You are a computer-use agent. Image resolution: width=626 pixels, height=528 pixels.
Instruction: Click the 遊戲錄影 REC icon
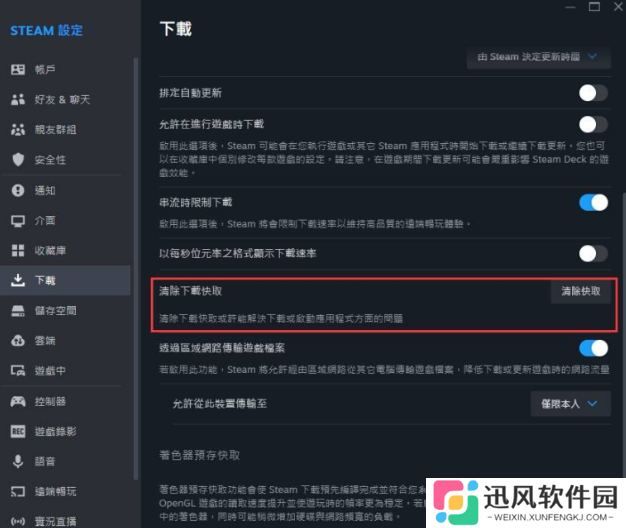[x=18, y=431]
